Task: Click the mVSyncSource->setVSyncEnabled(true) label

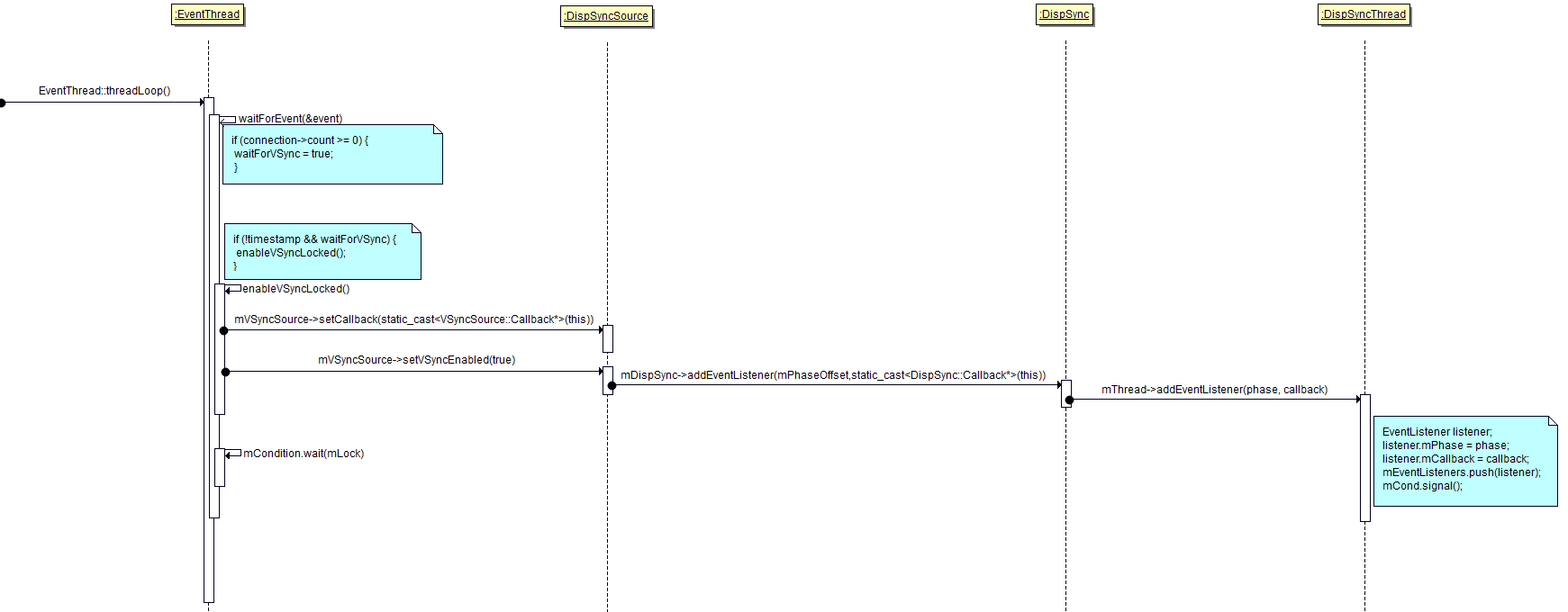Action: 417,360
